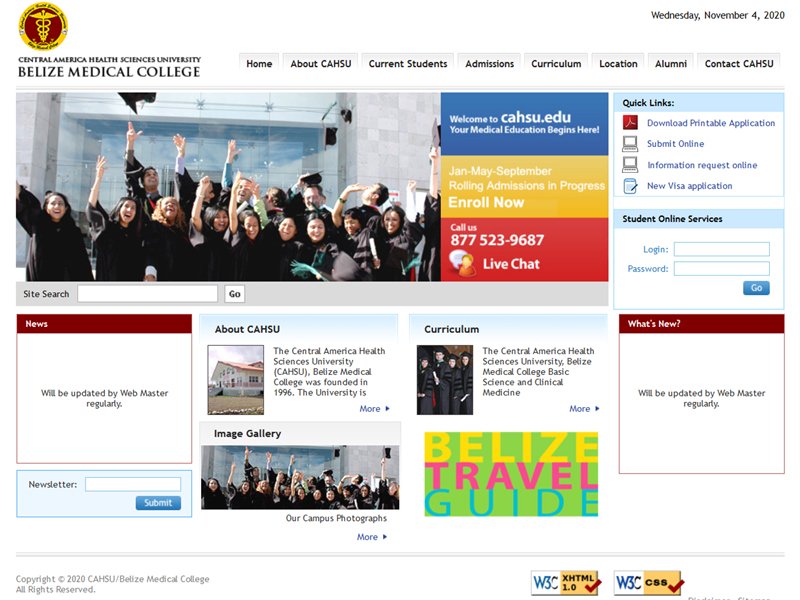Viewport: 800px width, 600px height.
Task: Click the W3C XHTML 1.0 validation badge
Action: pyautogui.click(x=565, y=582)
